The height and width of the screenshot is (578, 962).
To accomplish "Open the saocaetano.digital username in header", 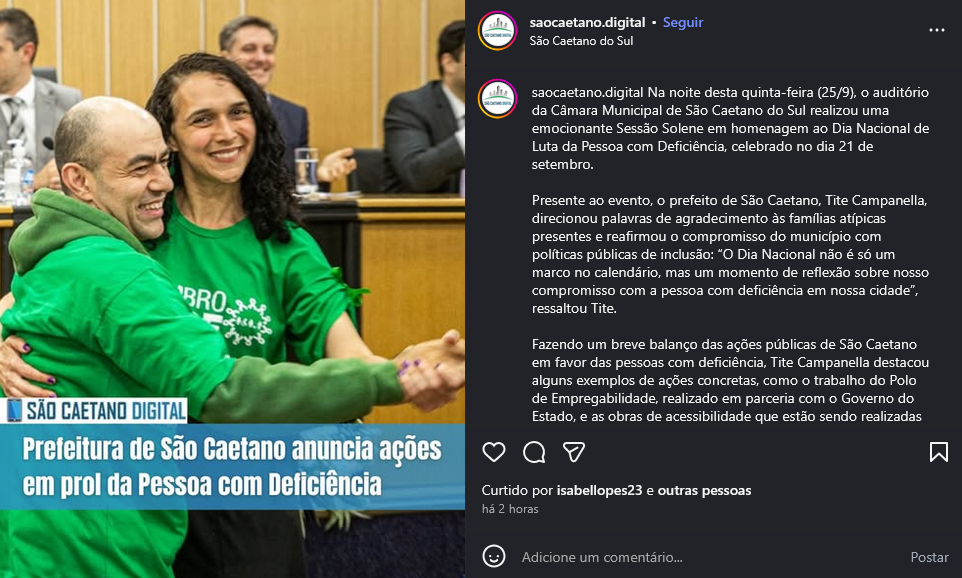I will [587, 22].
